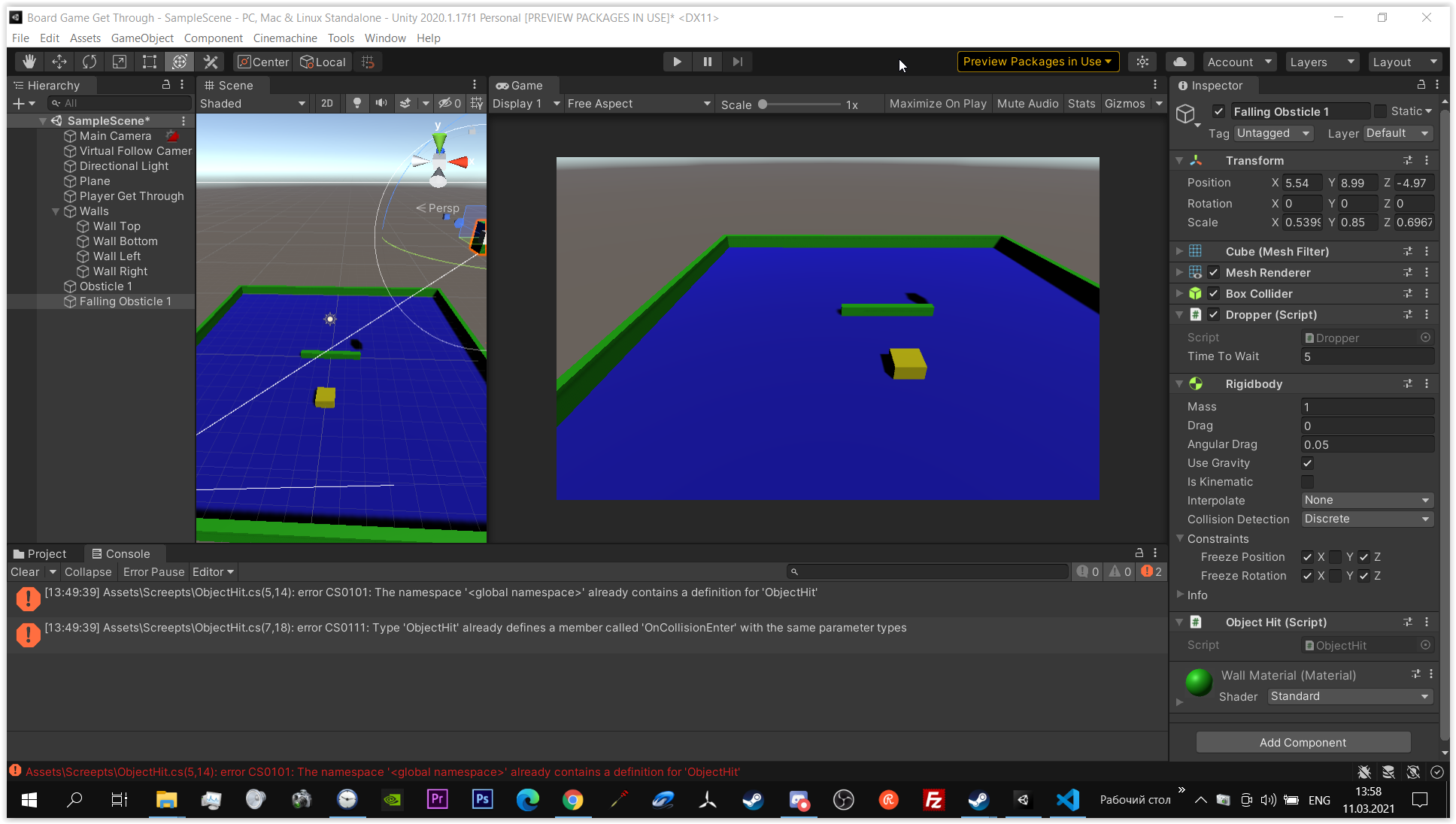1456x824 pixels.
Task: Open Cloud services via cloud icon
Action: click(1180, 62)
